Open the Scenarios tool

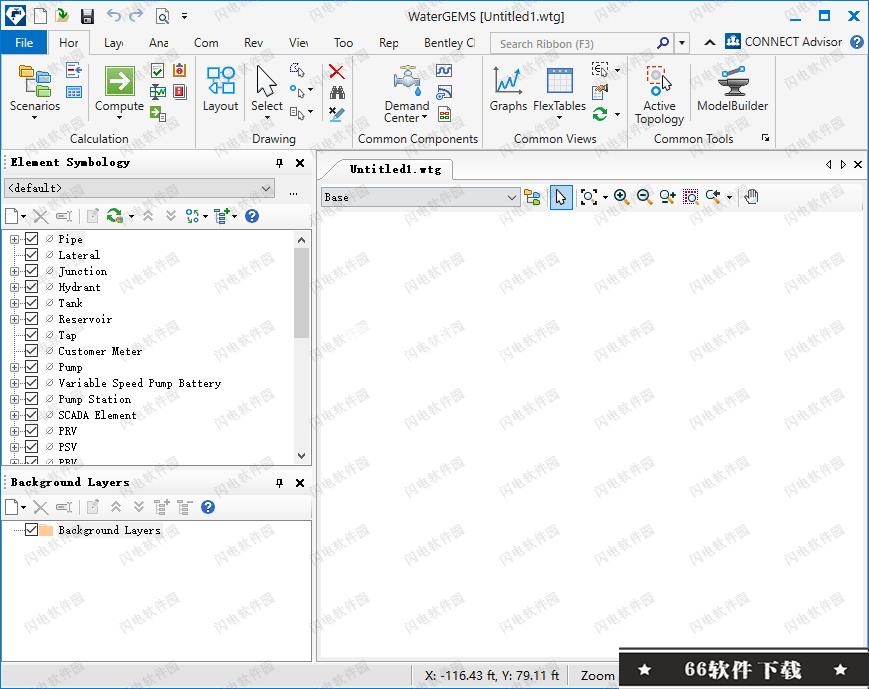pyautogui.click(x=34, y=90)
